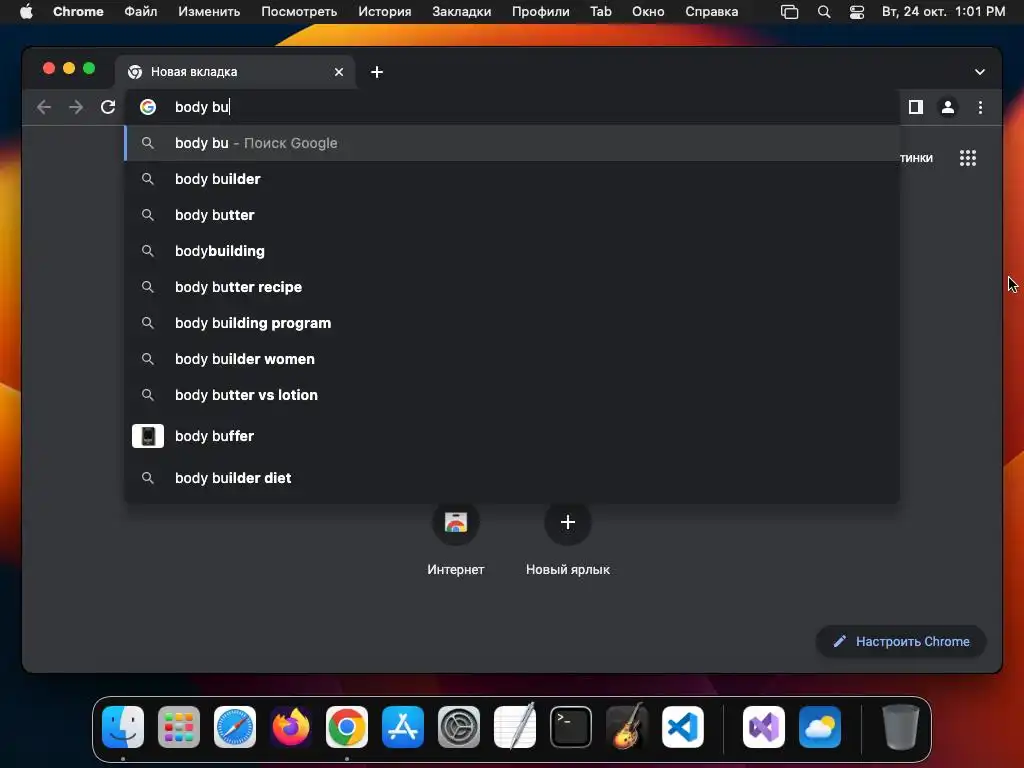
Task: Select 'body builder women' suggestion
Action: (x=512, y=359)
